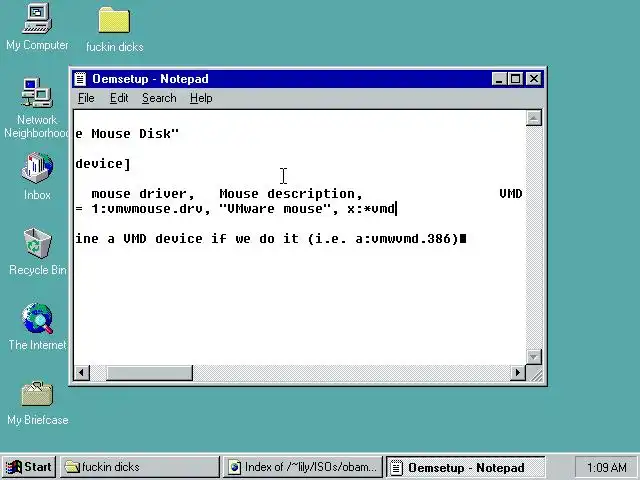Open the Search menu in Notepad
This screenshot has width=640, height=480.
(159, 98)
